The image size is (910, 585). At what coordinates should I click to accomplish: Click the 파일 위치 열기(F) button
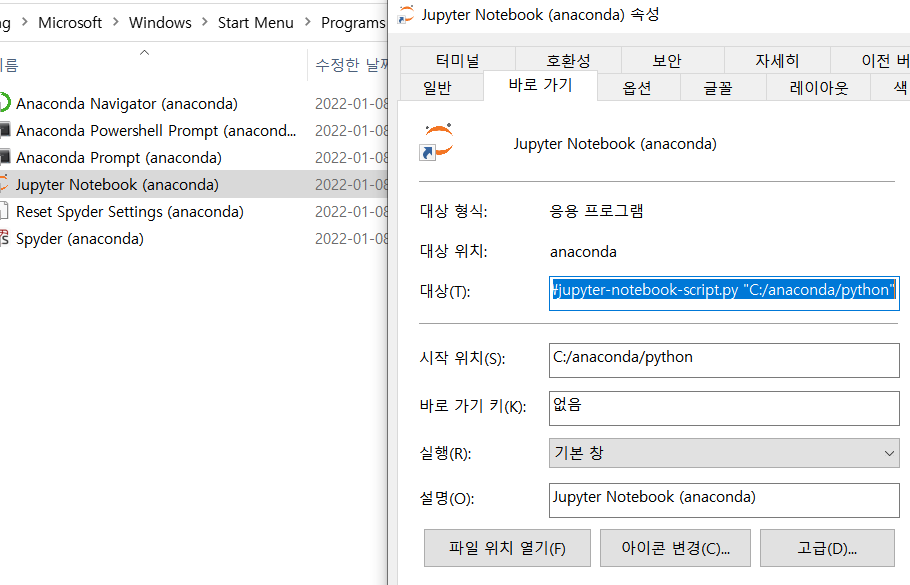(x=507, y=548)
